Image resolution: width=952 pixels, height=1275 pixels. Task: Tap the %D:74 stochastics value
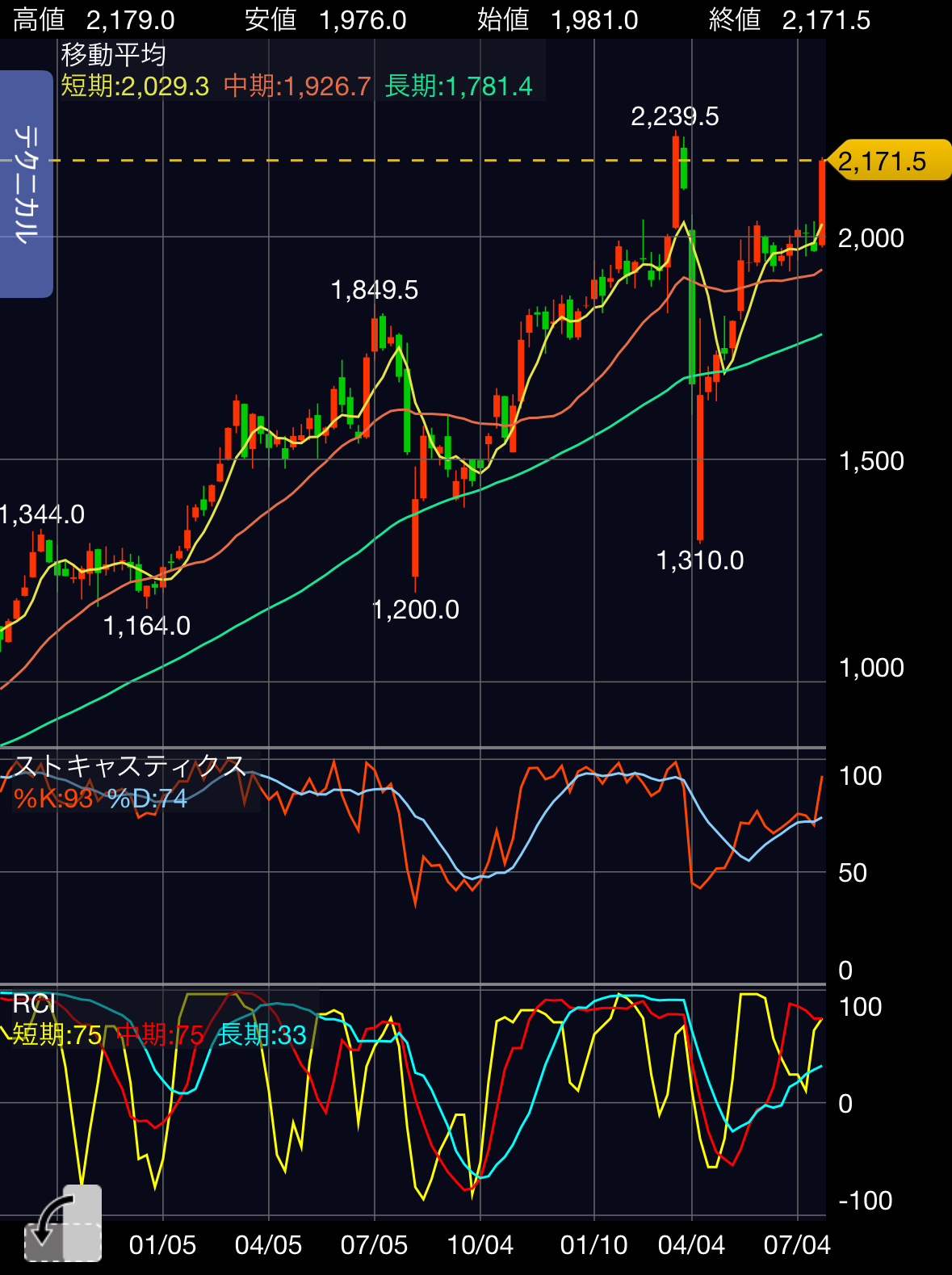(147, 799)
